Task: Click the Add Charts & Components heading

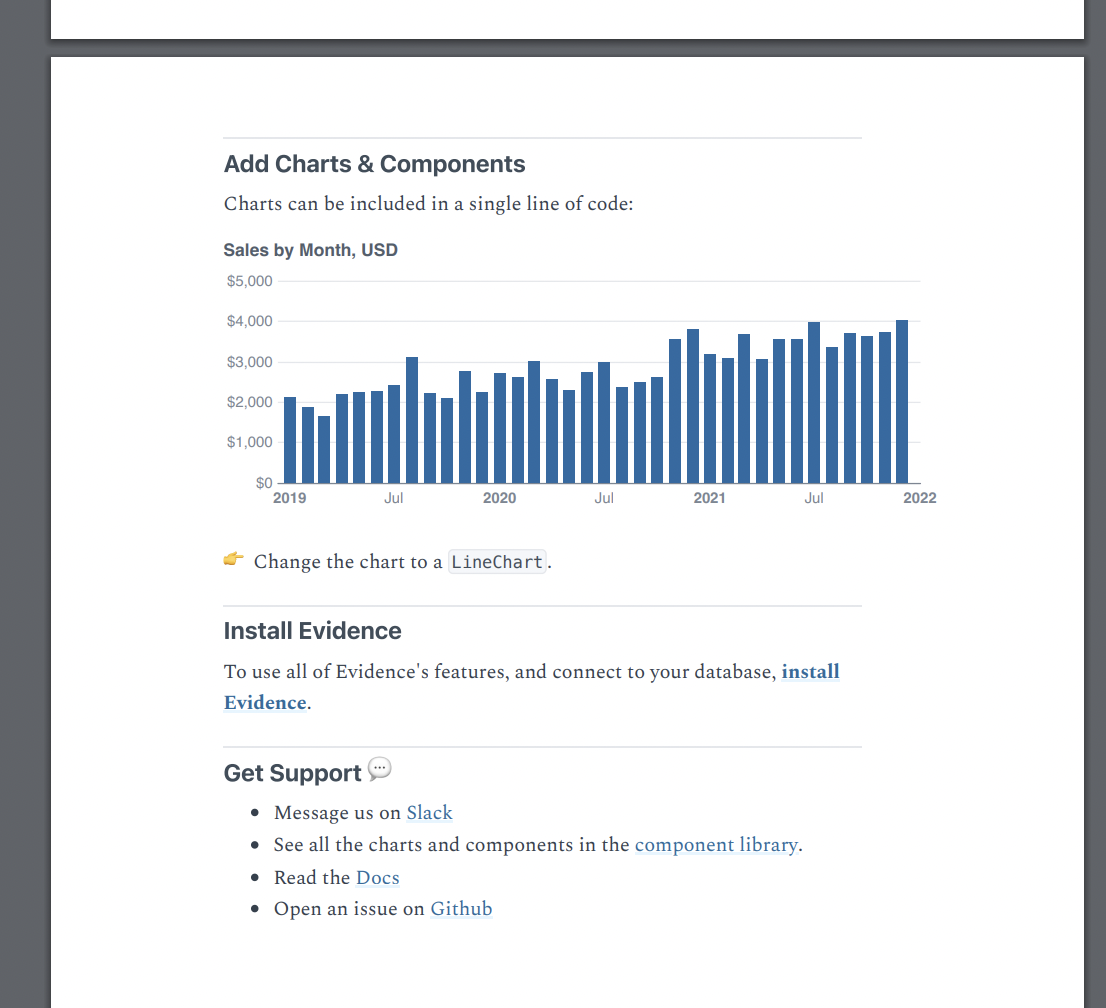Action: (x=374, y=163)
